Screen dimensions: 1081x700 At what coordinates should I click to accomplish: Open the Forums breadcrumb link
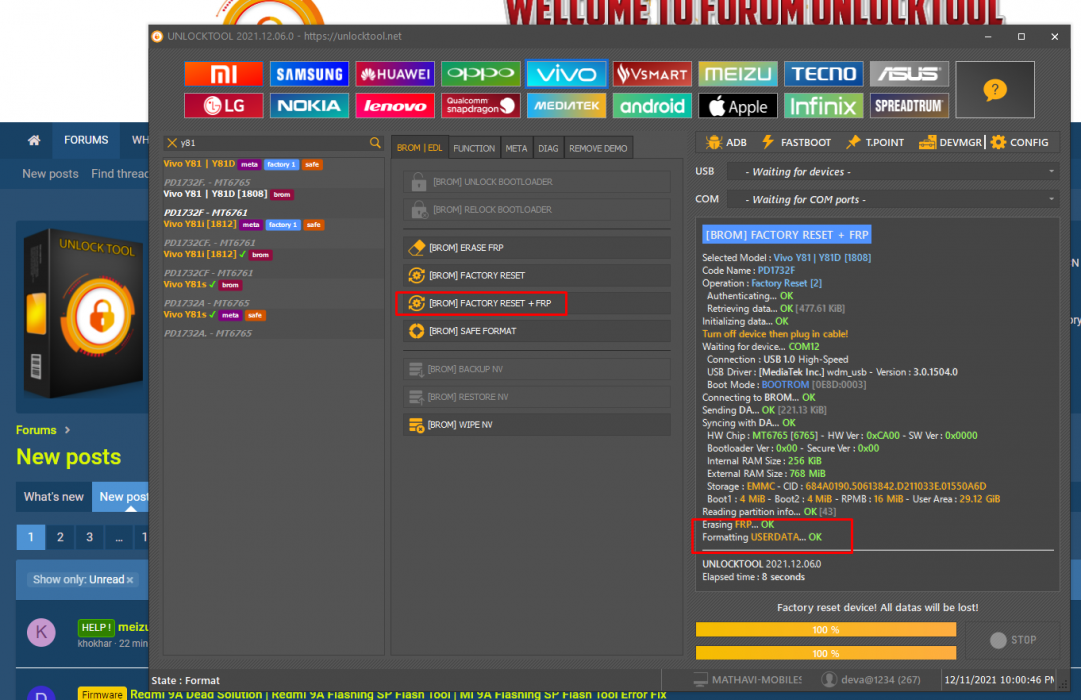coord(36,430)
